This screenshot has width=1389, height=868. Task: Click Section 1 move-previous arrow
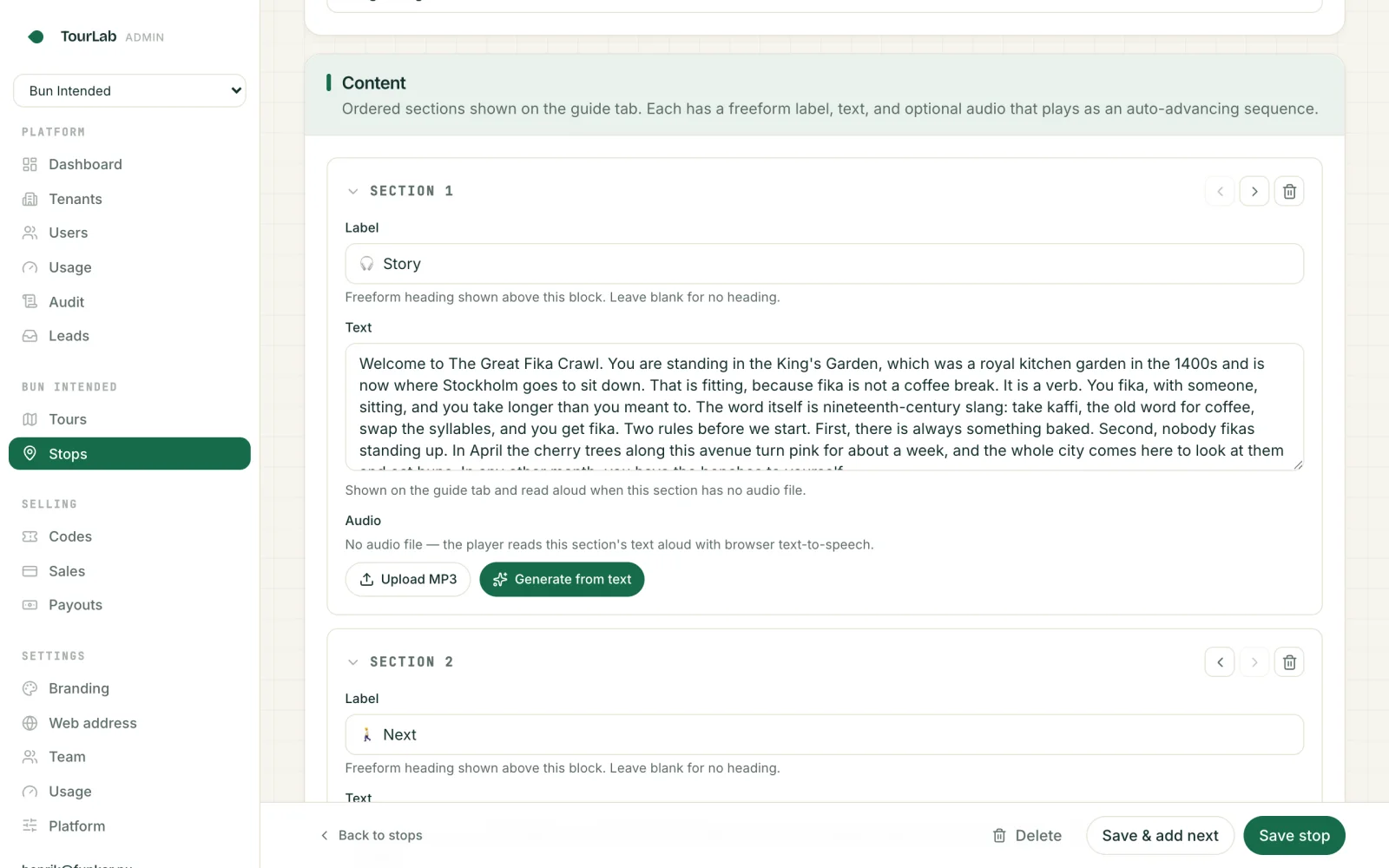click(1220, 191)
